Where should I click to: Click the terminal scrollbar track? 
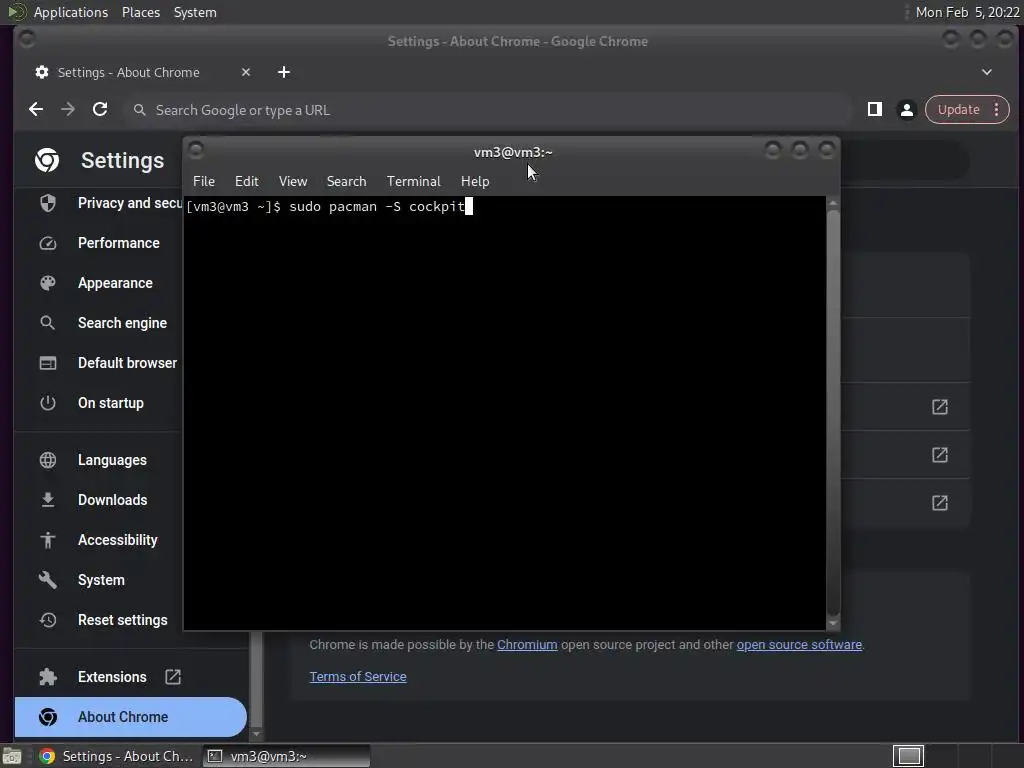[x=833, y=413]
